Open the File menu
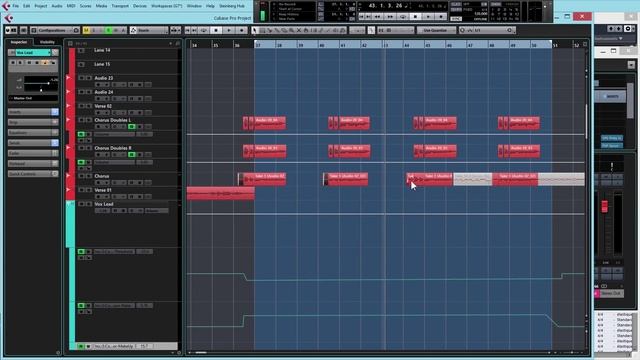Image resolution: width=640 pixels, height=360 pixels. tap(16, 6)
